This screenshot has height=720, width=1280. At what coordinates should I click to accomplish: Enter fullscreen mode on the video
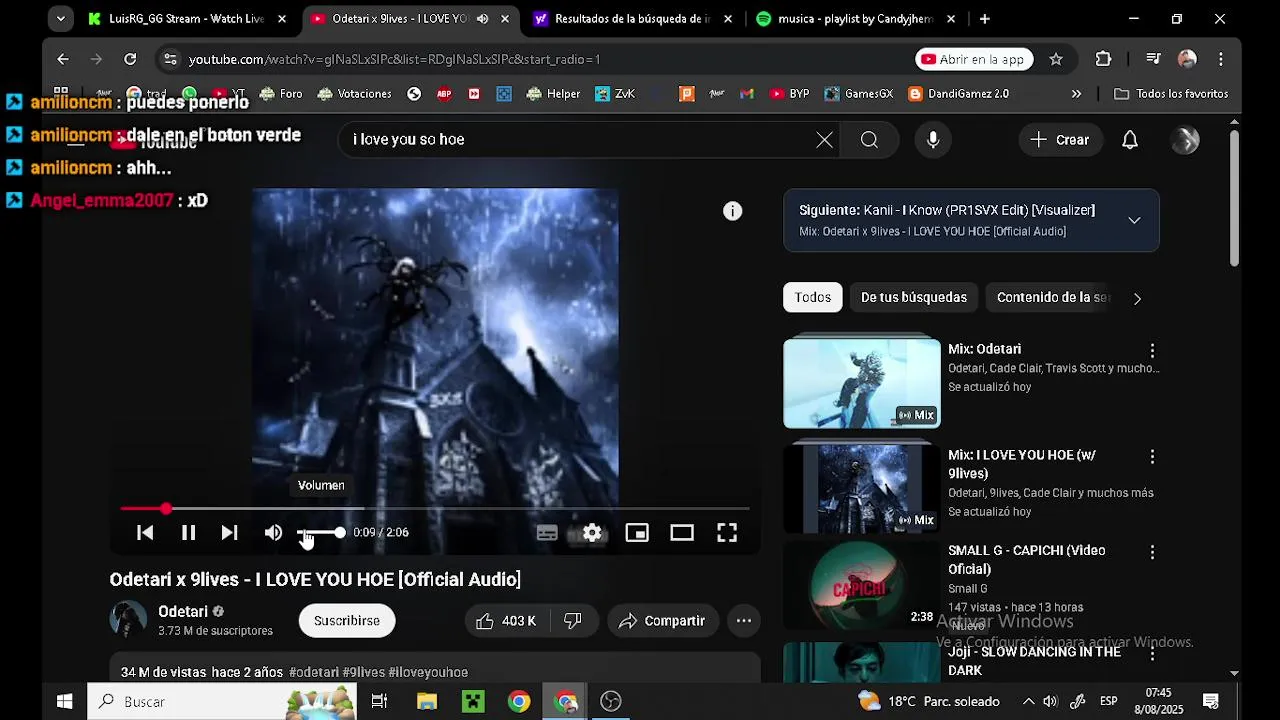(727, 533)
